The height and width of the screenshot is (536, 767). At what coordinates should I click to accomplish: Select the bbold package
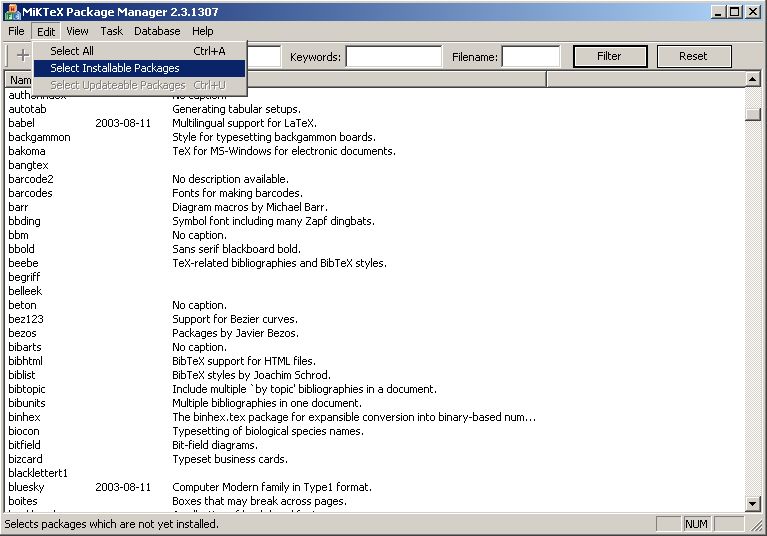[22, 249]
